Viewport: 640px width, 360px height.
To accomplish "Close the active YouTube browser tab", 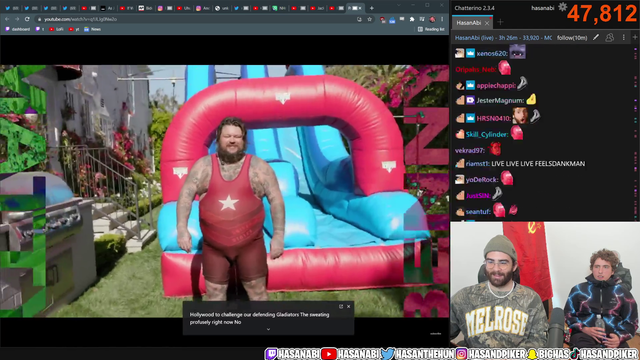I will pyautogui.click(x=360, y=8).
